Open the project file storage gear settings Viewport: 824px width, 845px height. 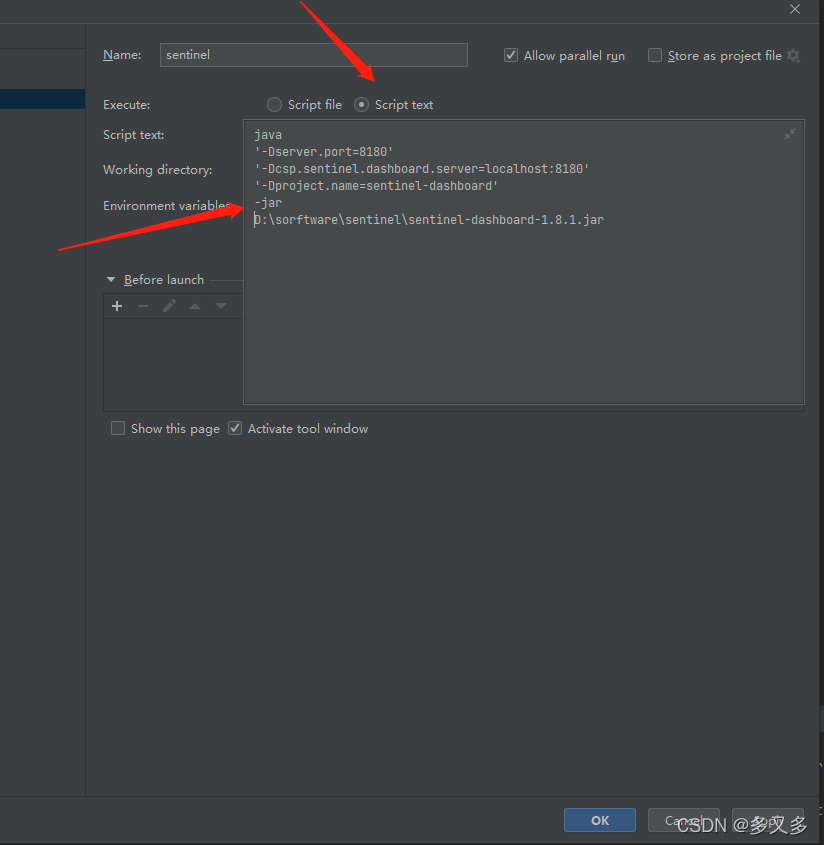click(793, 55)
